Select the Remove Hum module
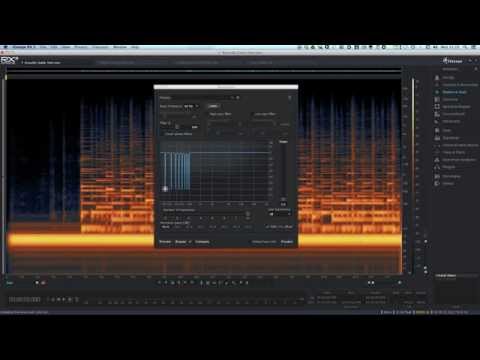The width and height of the screenshot is (480, 360). 454,92
